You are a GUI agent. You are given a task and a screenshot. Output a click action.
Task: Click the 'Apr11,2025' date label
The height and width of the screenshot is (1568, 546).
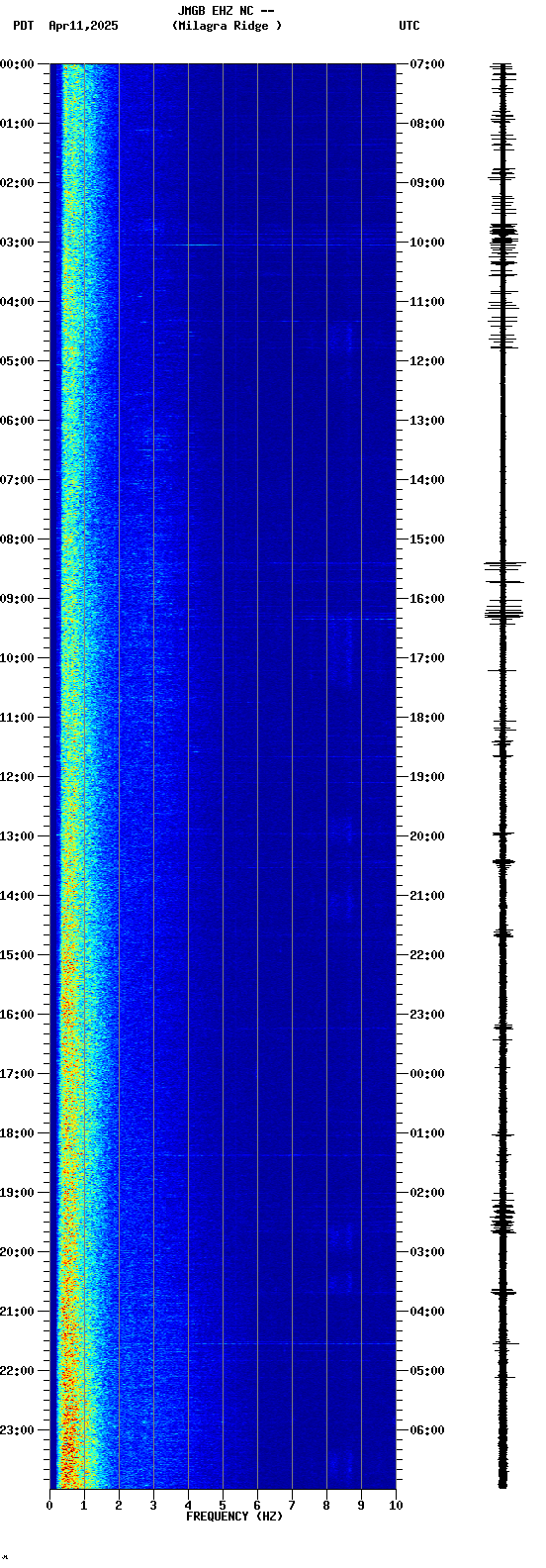click(x=83, y=26)
